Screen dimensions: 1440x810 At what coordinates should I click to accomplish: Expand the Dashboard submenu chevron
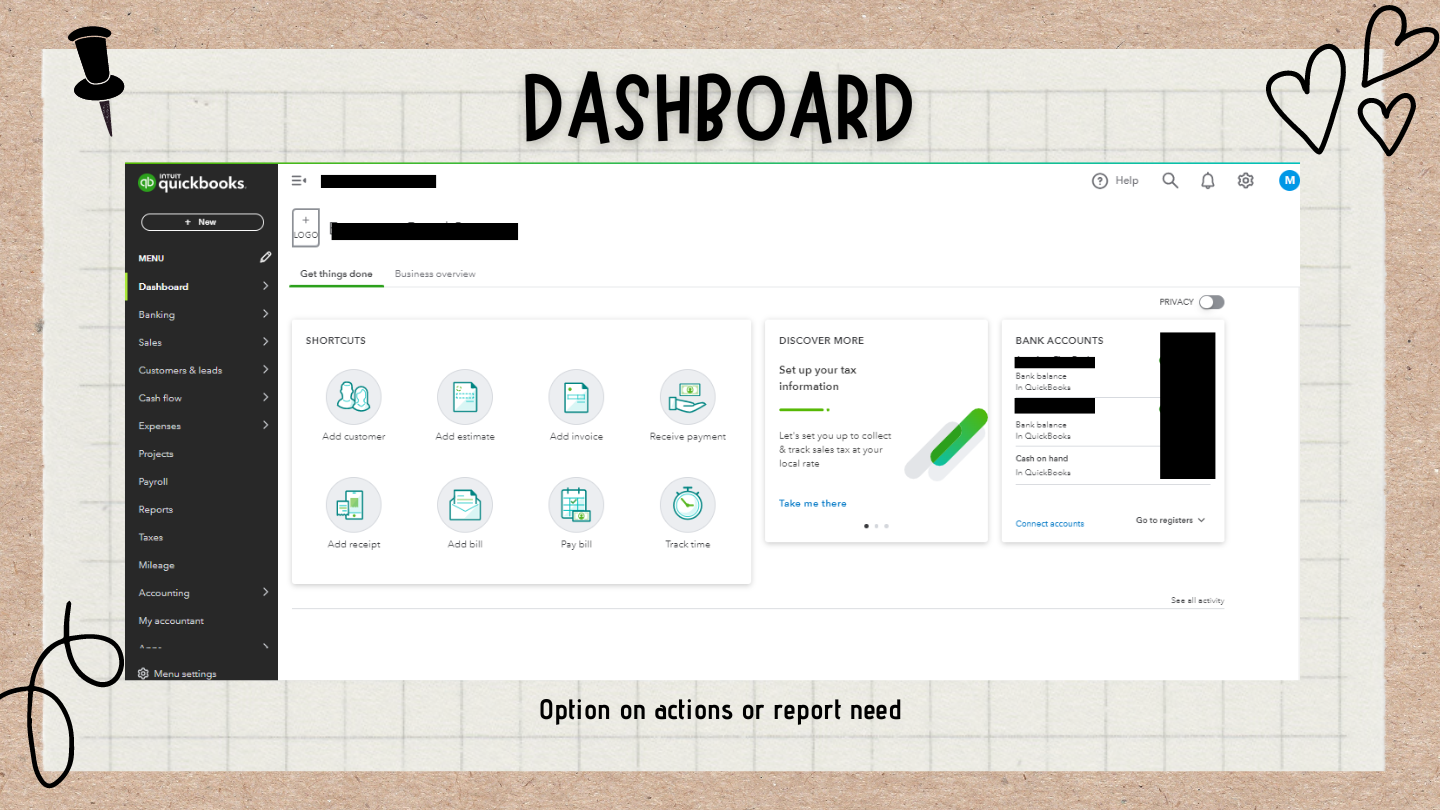pos(266,286)
